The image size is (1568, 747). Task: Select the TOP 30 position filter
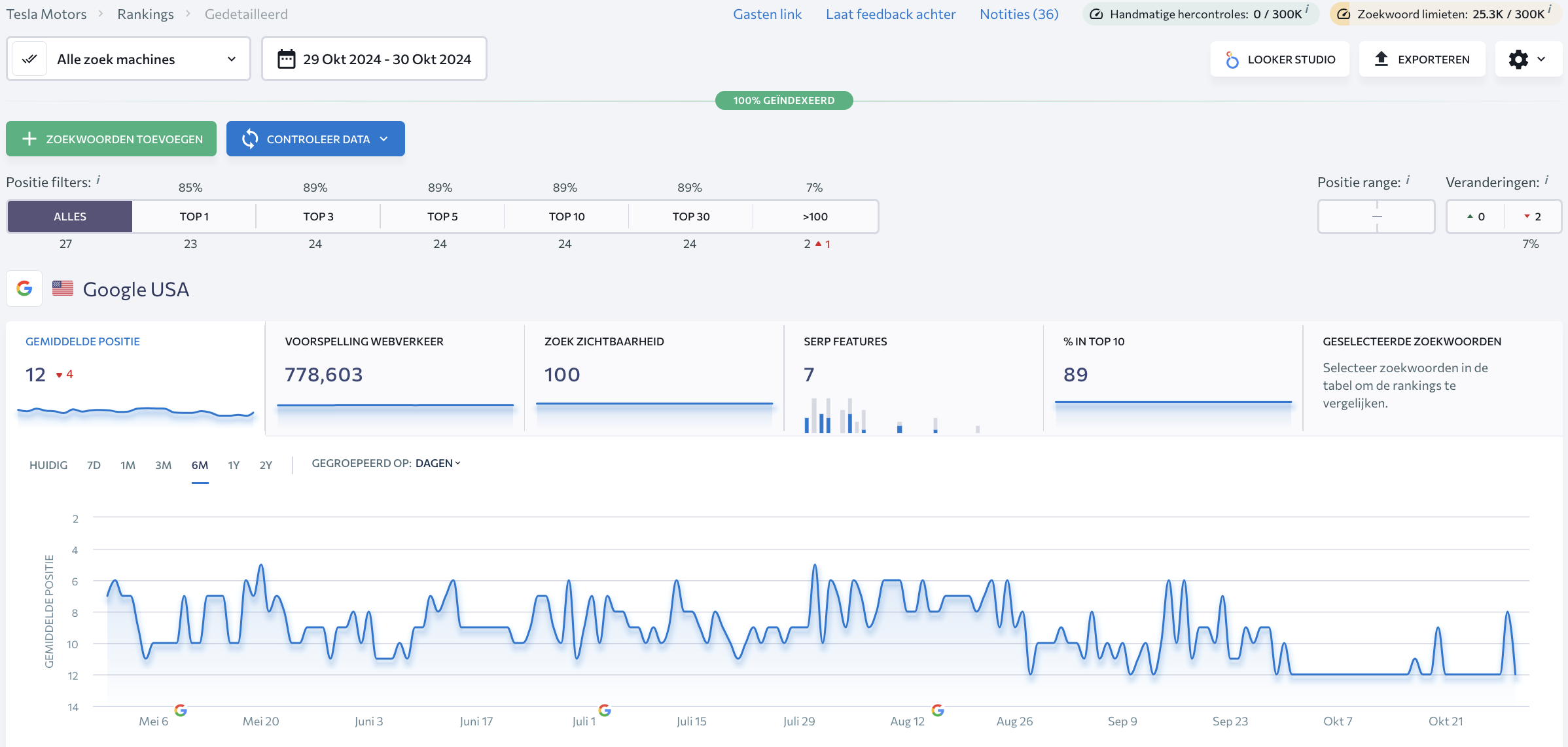[691, 217]
